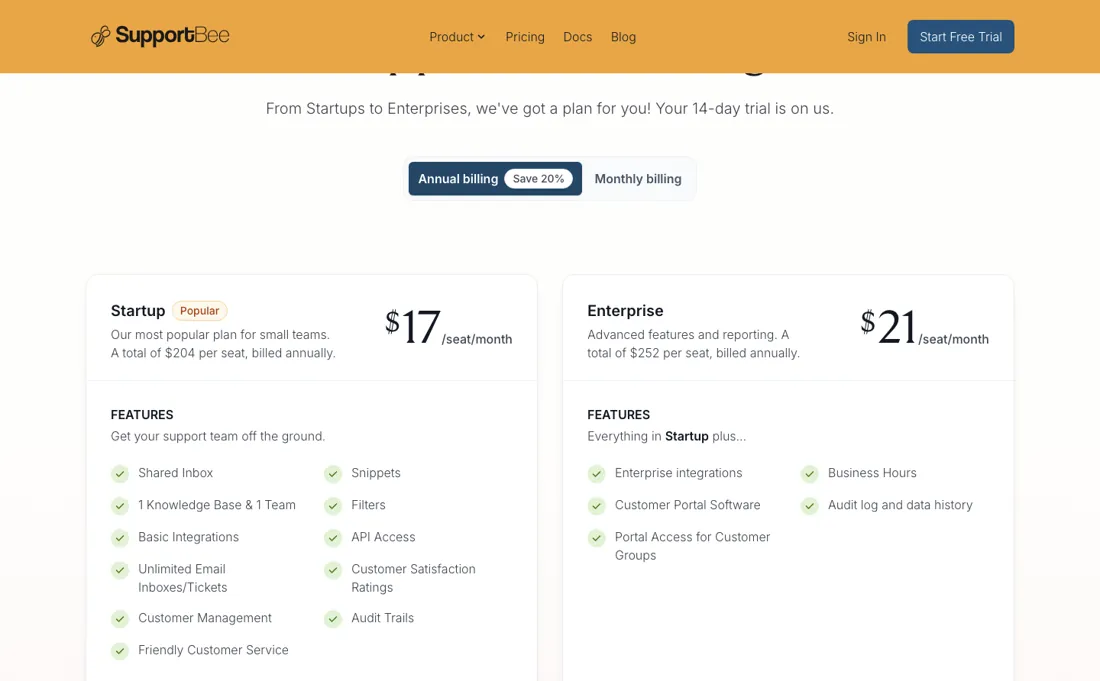Image resolution: width=1100 pixels, height=681 pixels.
Task: Click the "Unlimited Email Inboxes/Tickets" text
Action: pos(182,578)
